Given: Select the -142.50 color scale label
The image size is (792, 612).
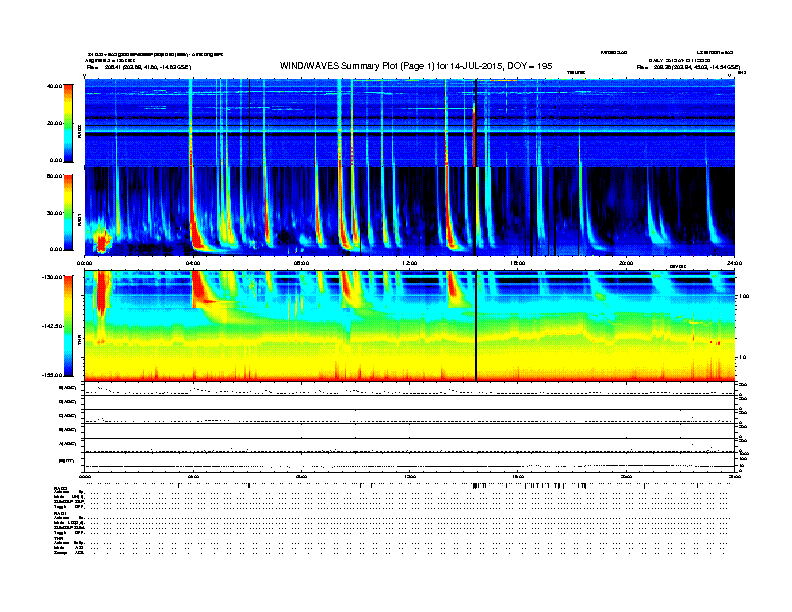Looking at the screenshot, I should coord(52,326).
